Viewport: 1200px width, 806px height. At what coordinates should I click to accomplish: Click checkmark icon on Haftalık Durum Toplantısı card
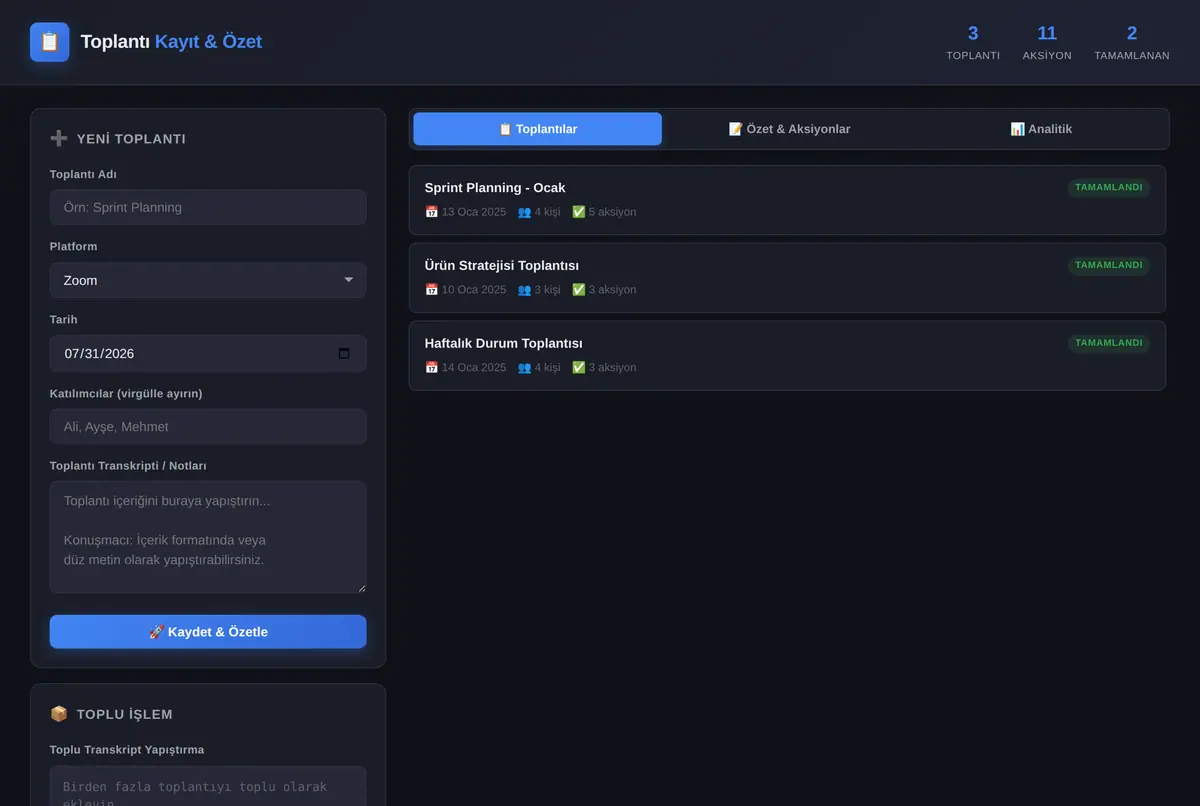tap(578, 368)
